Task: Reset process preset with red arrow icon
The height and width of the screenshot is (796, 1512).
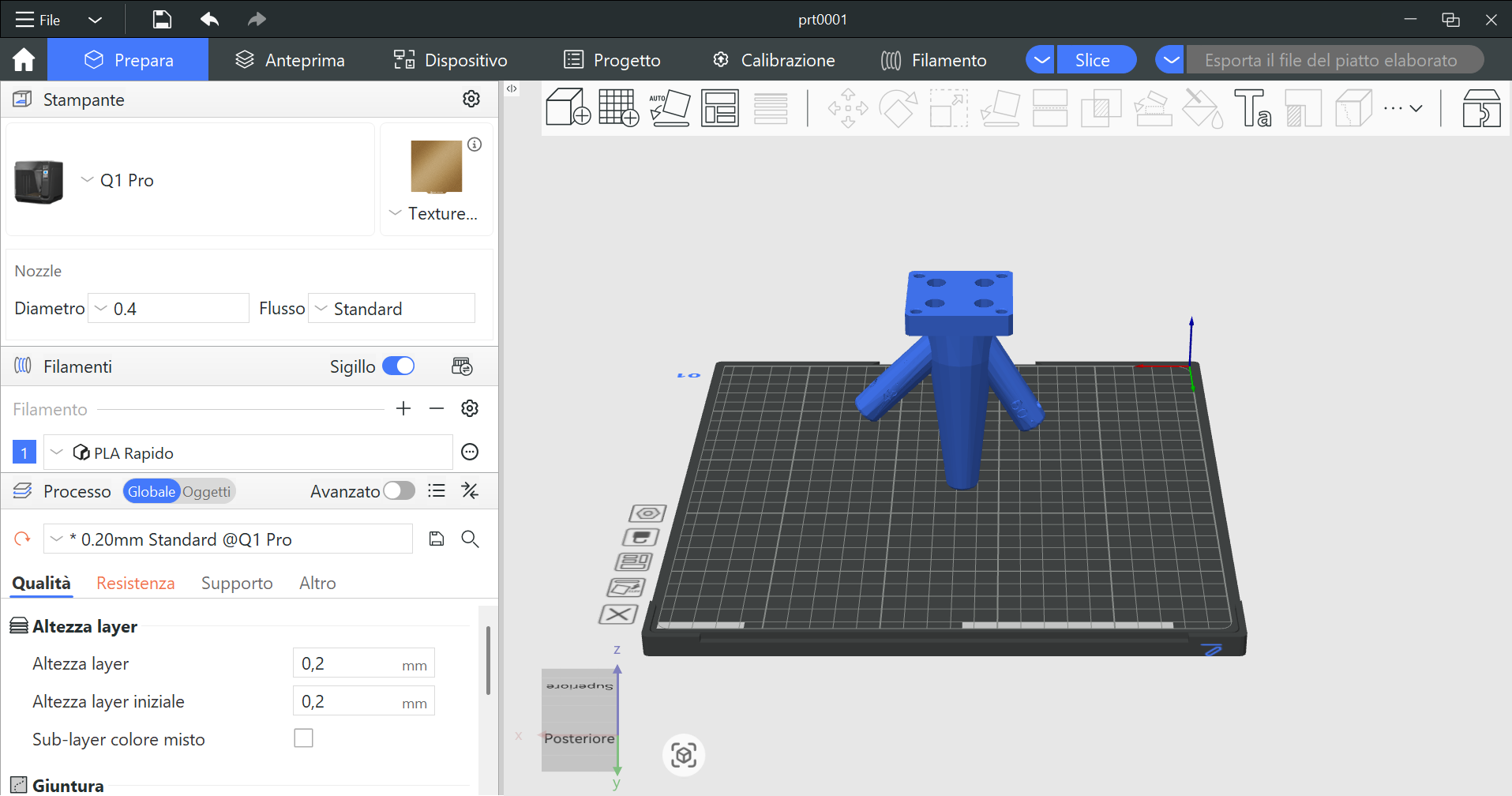Action: tap(22, 539)
